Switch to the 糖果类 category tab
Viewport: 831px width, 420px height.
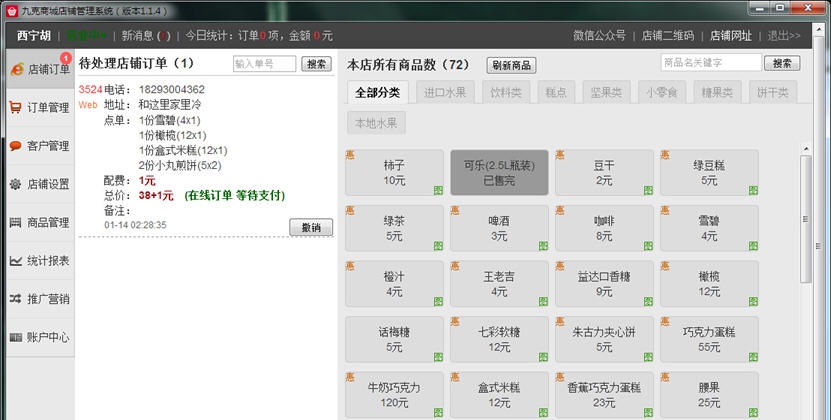click(x=717, y=92)
